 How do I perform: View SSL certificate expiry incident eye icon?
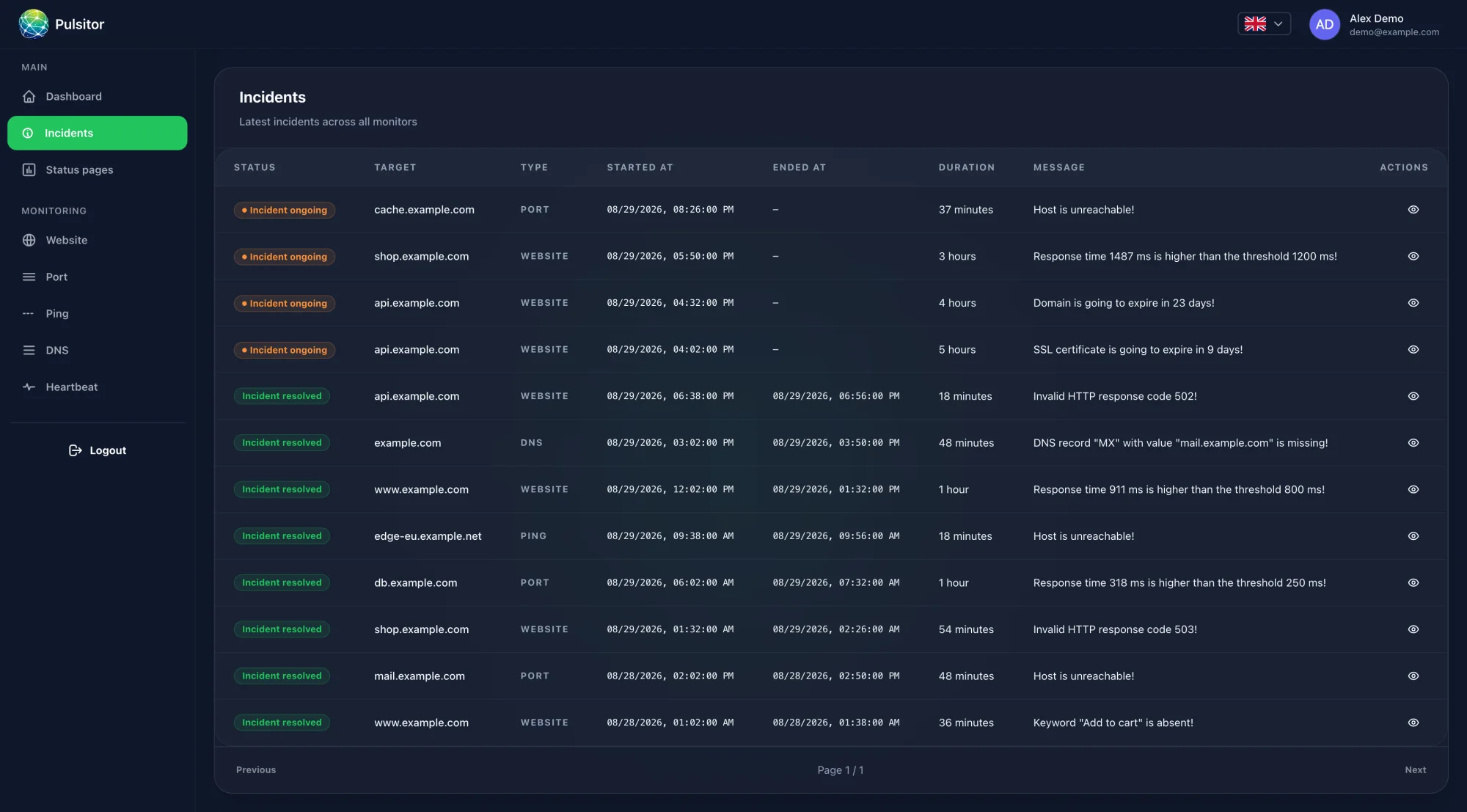pyautogui.click(x=1413, y=350)
